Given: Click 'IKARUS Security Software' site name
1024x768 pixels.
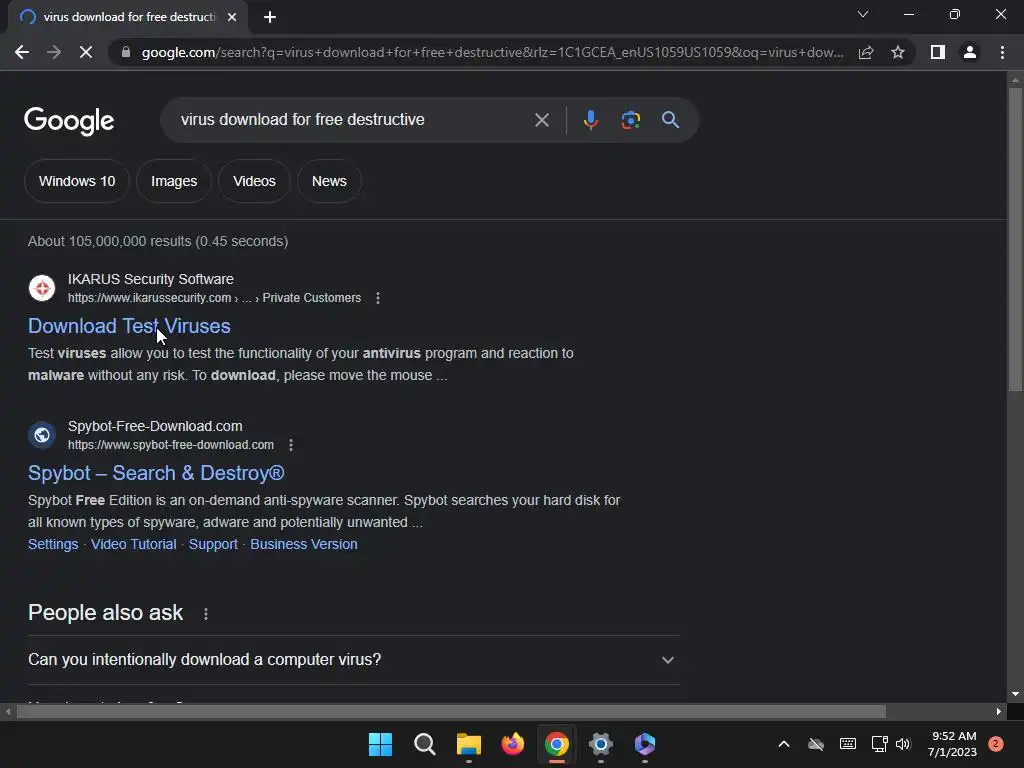Looking at the screenshot, I should [x=151, y=279].
